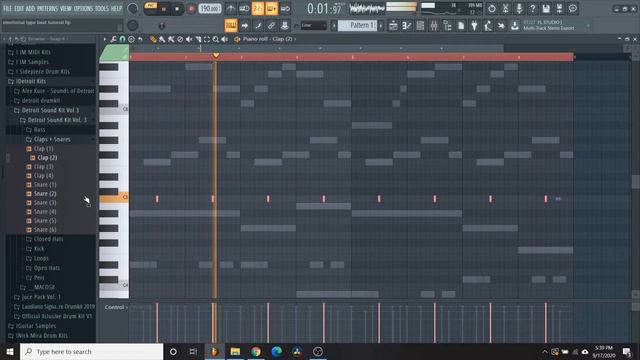Select the Zoom magnifier tool in piano roll
Screen dimensions: 640x360
216,39
